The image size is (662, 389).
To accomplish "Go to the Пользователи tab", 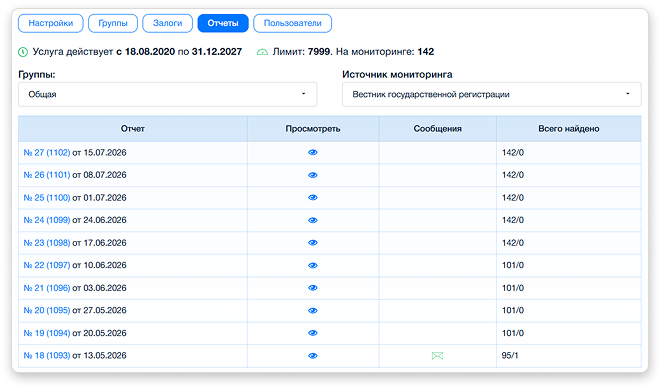I will (293, 23).
